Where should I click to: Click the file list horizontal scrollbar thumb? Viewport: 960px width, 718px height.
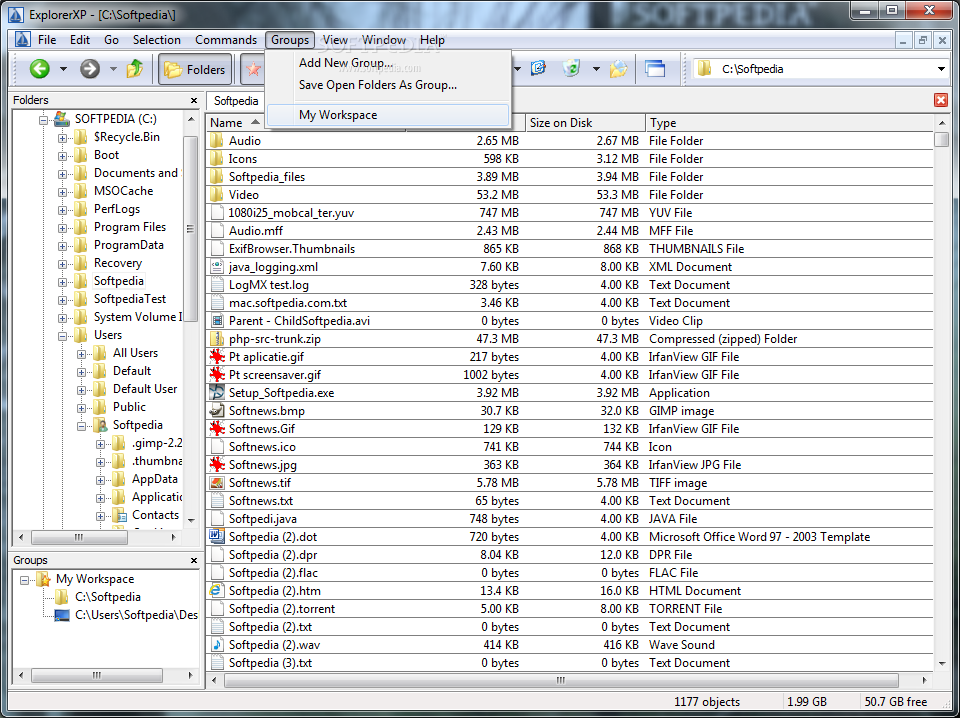coord(561,681)
